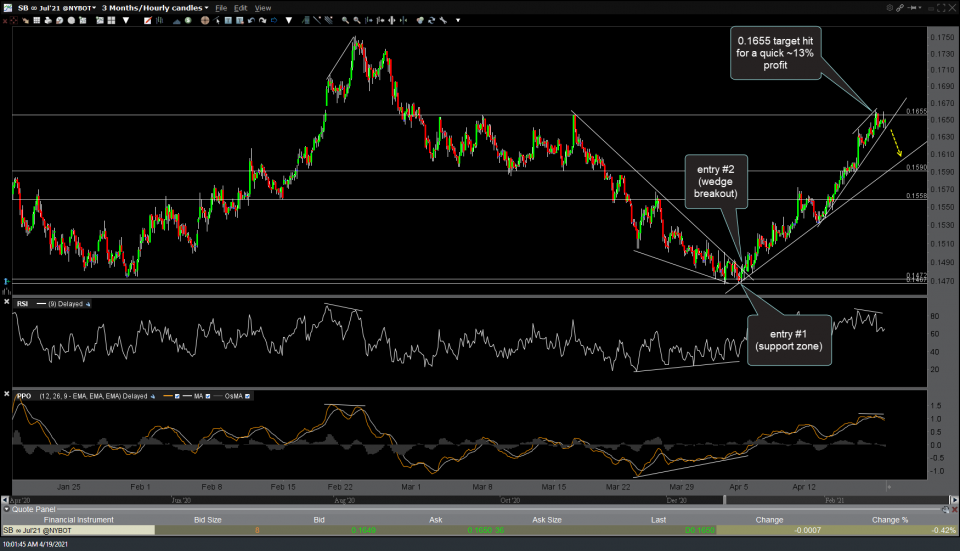Open the File menu
Image resolution: width=960 pixels, height=551 pixels.
(x=221, y=8)
